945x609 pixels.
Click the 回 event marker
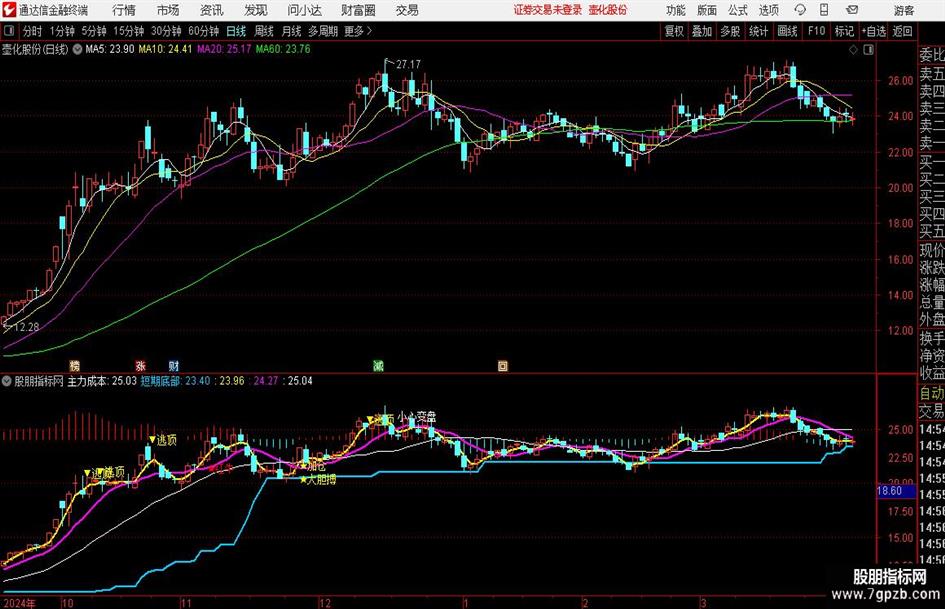[503, 365]
